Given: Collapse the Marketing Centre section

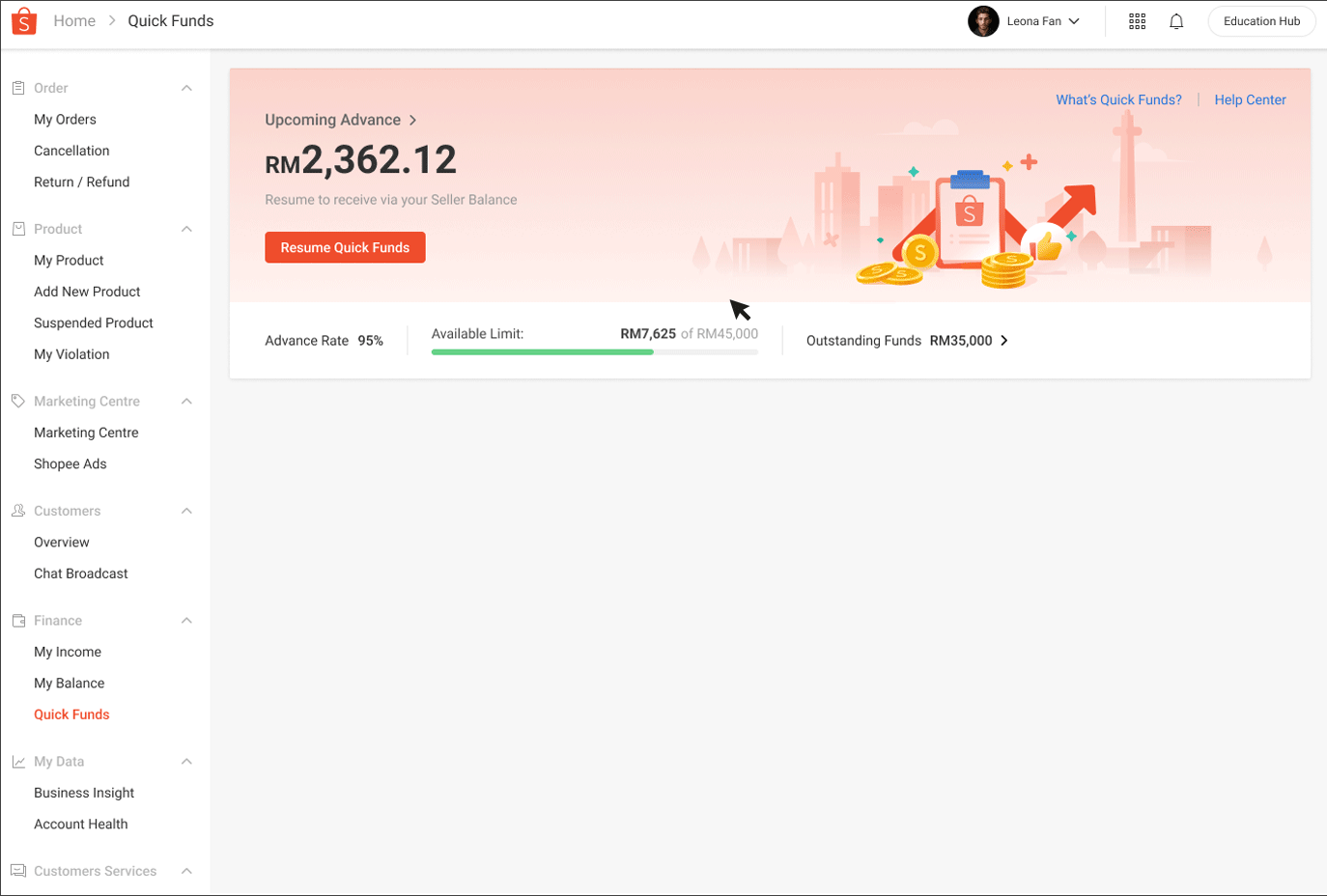Looking at the screenshot, I should 187,401.
